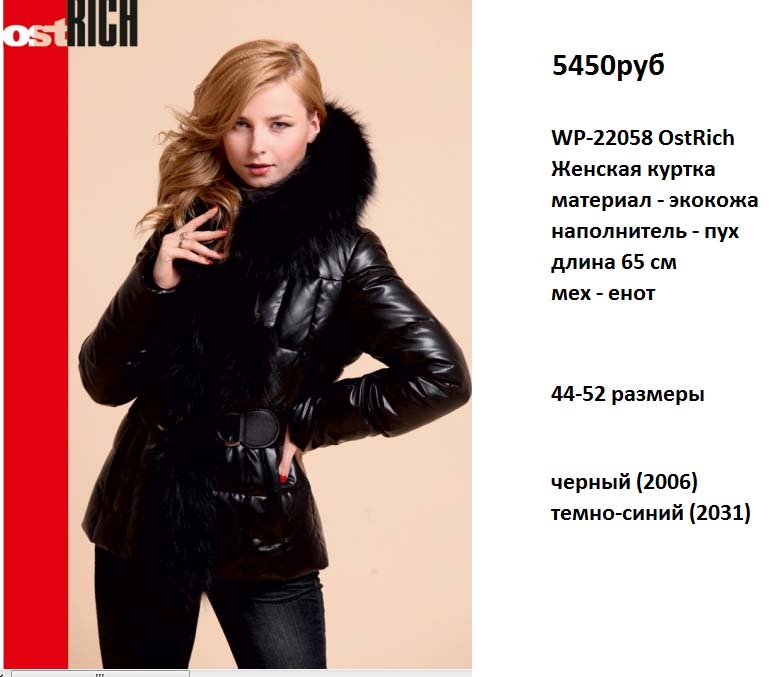The image size is (769, 677).
Task: Click the OstRich brand logo
Action: tap(70, 24)
